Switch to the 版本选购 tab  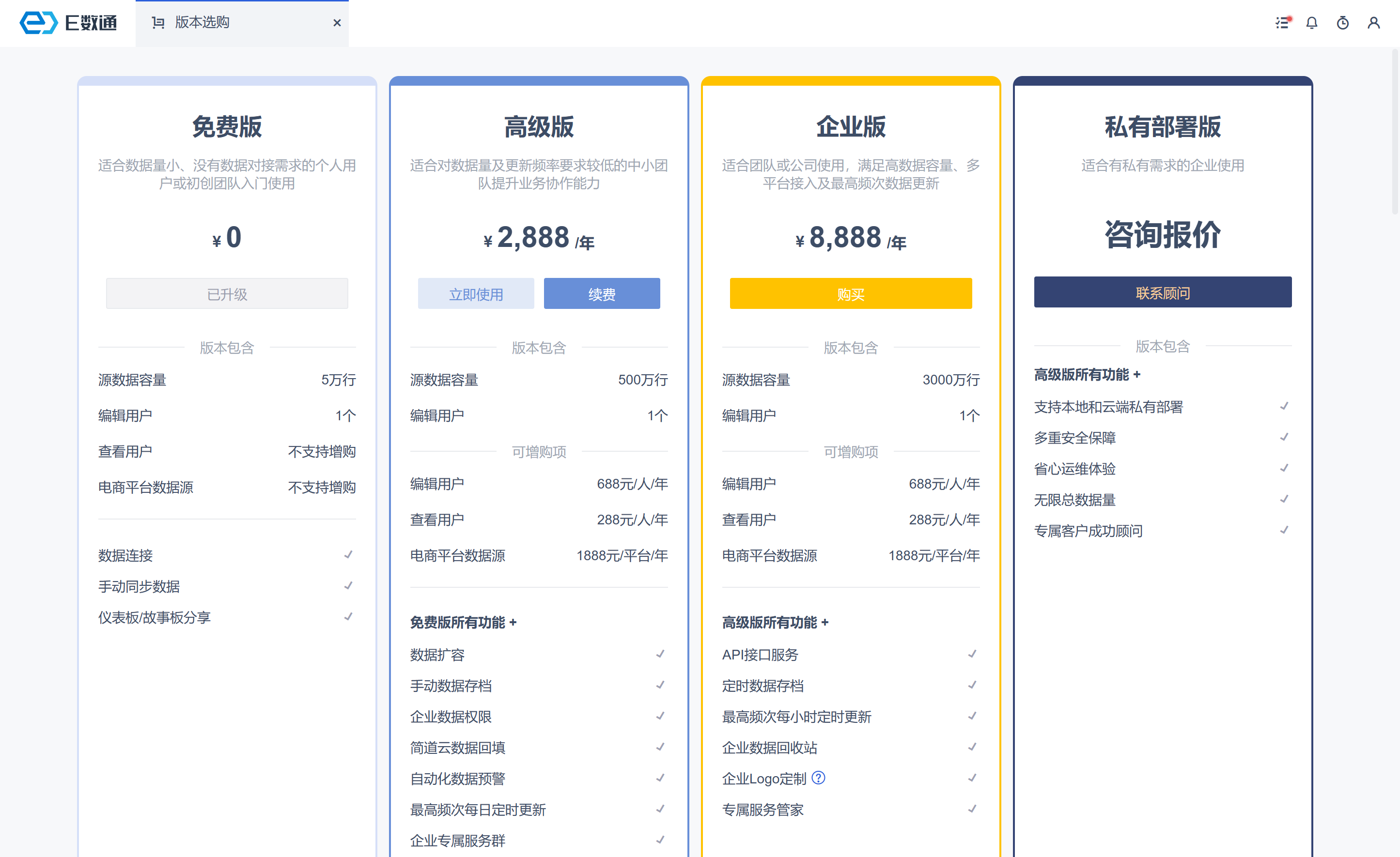[202, 23]
